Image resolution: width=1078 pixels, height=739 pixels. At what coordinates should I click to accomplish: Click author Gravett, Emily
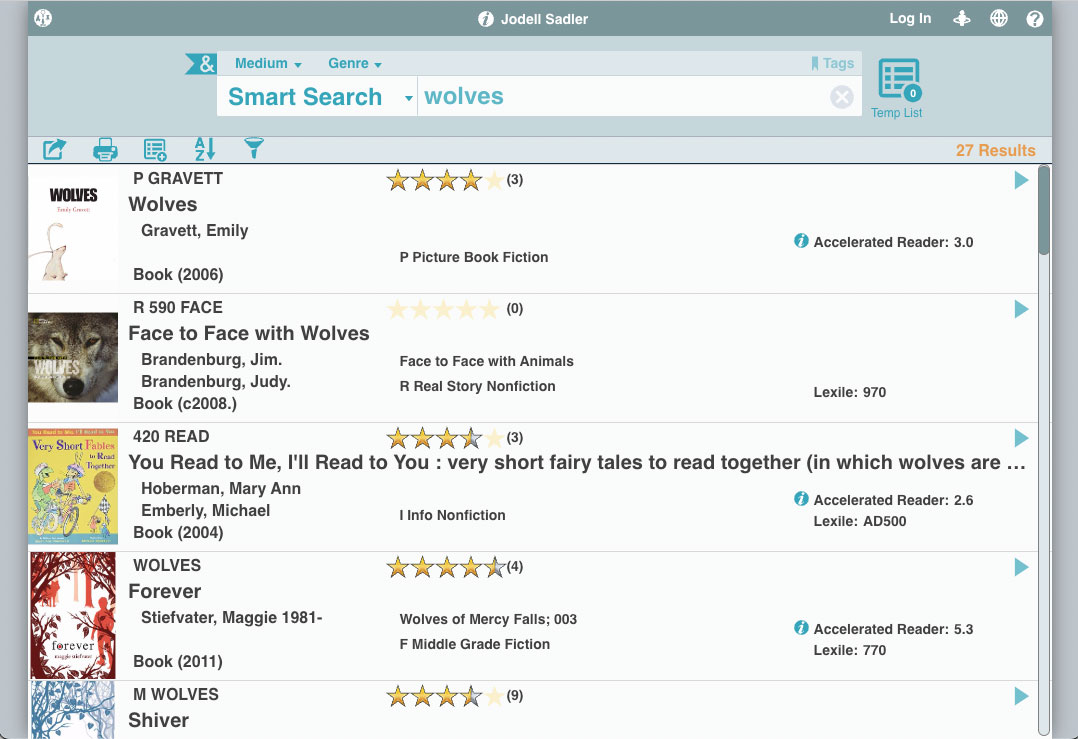[x=195, y=230]
